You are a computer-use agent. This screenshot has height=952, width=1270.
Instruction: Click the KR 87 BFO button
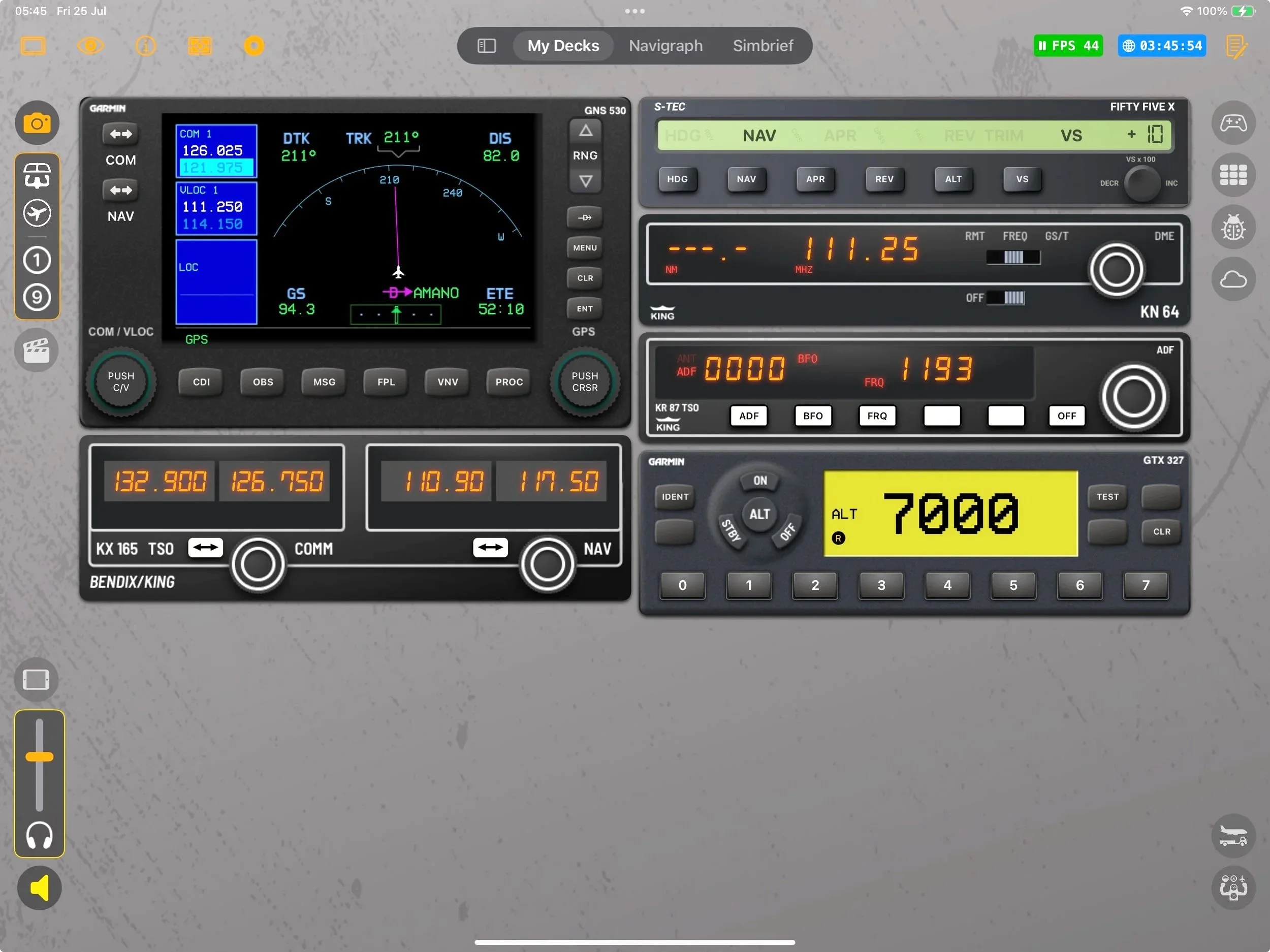(813, 416)
